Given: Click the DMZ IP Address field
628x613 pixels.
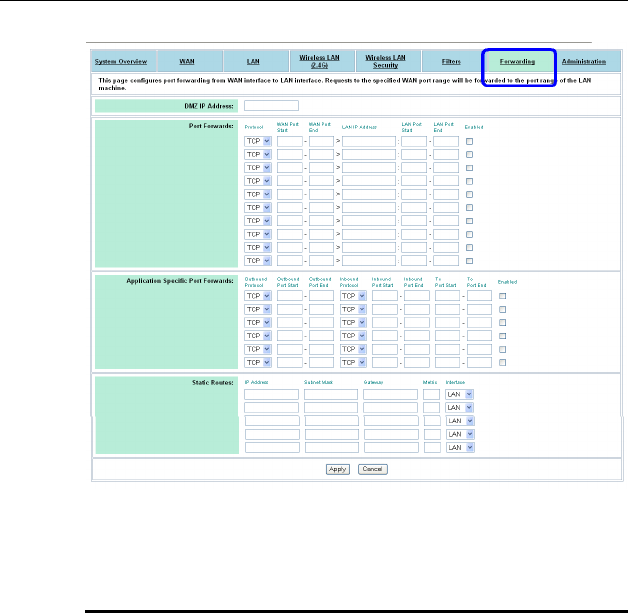Looking at the screenshot, I should tap(271, 105).
